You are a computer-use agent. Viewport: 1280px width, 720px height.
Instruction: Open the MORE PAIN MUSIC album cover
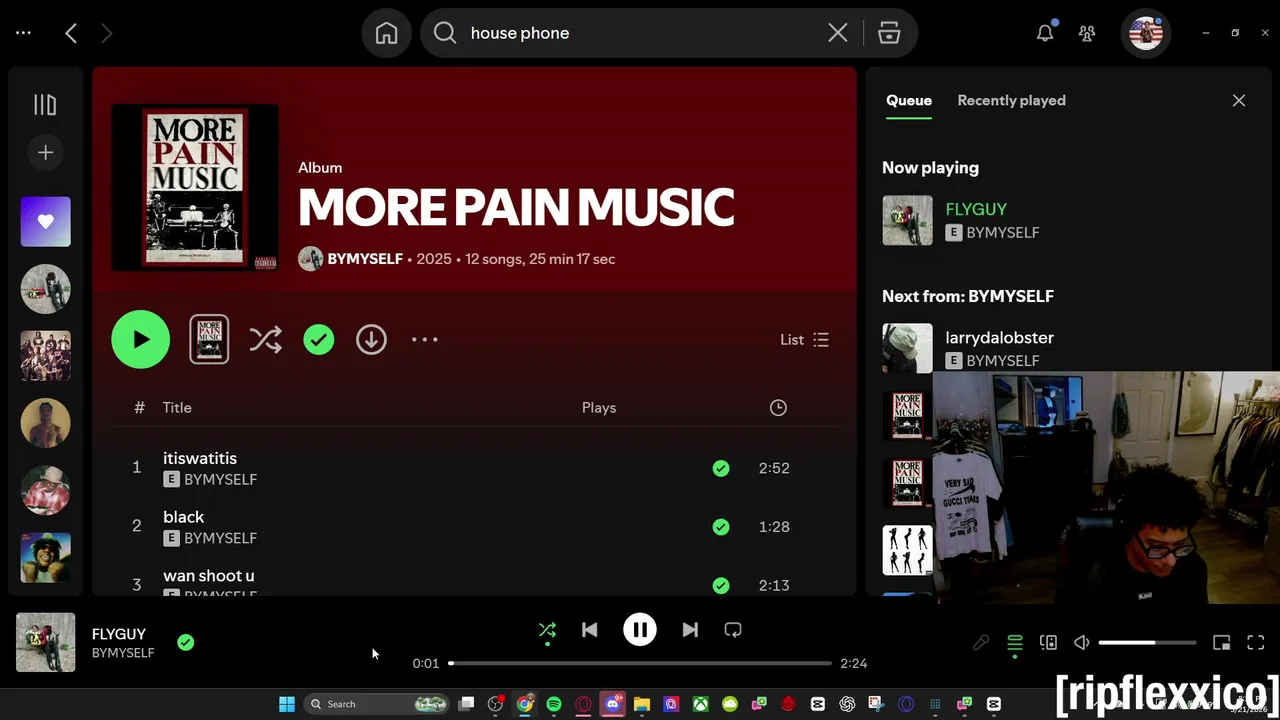click(x=195, y=187)
